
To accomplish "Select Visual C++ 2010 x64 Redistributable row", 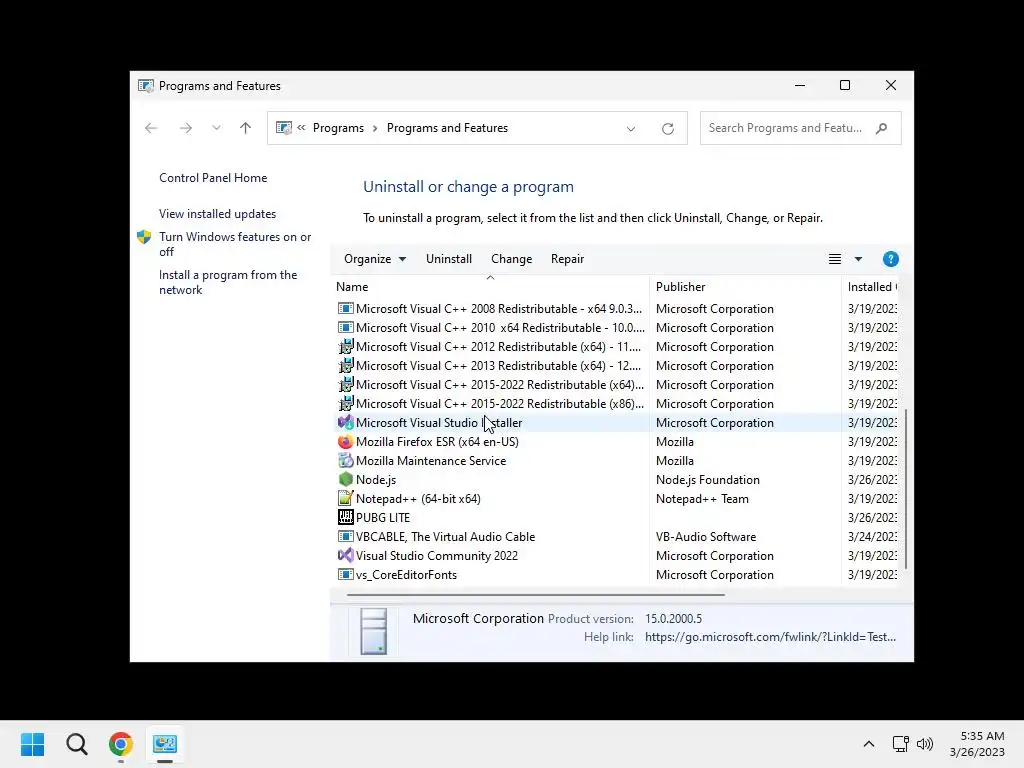I will [x=616, y=328].
